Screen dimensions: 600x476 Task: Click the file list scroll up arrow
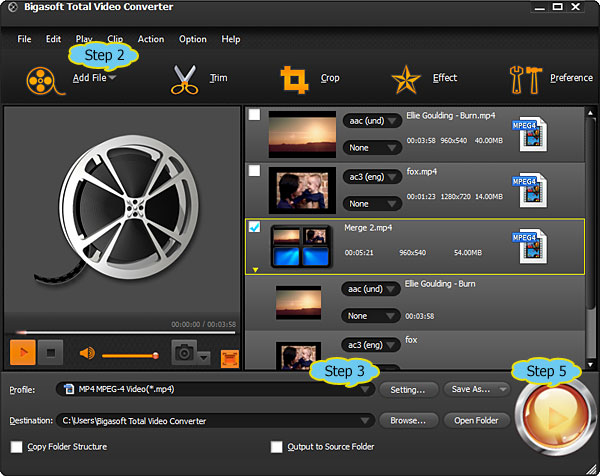point(590,112)
